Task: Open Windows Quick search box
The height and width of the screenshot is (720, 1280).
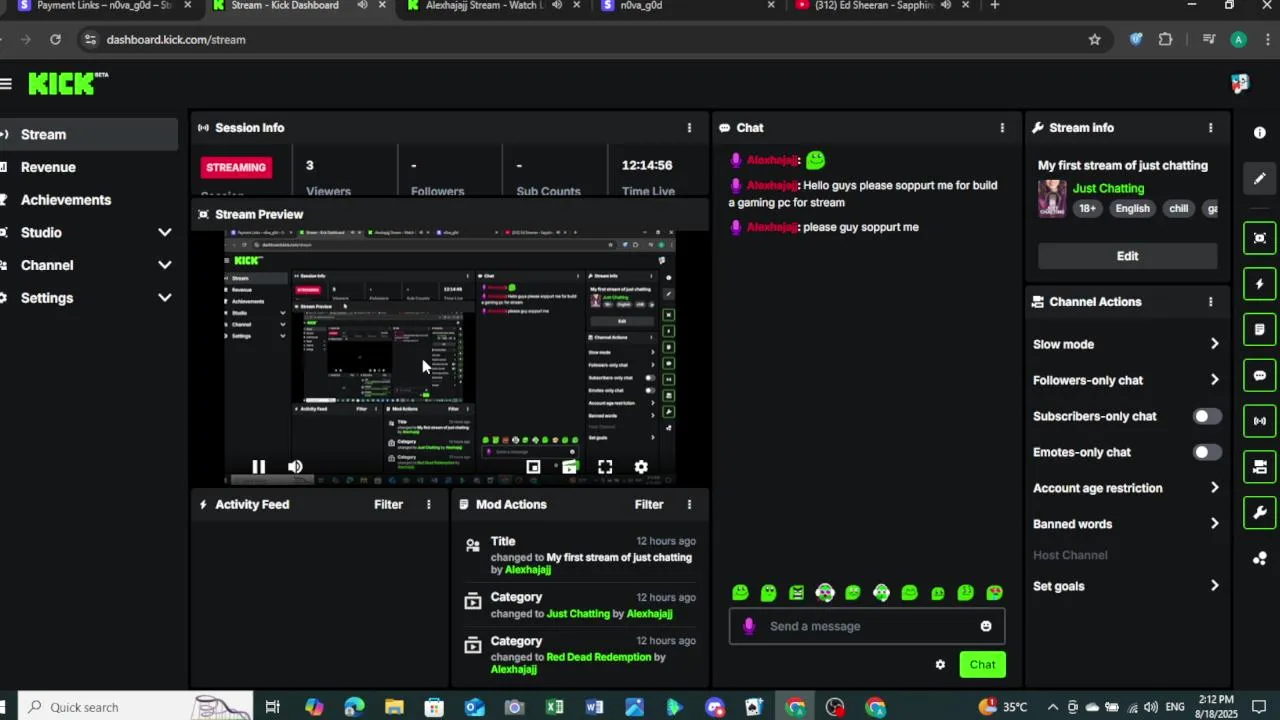Action: pyautogui.click(x=137, y=707)
